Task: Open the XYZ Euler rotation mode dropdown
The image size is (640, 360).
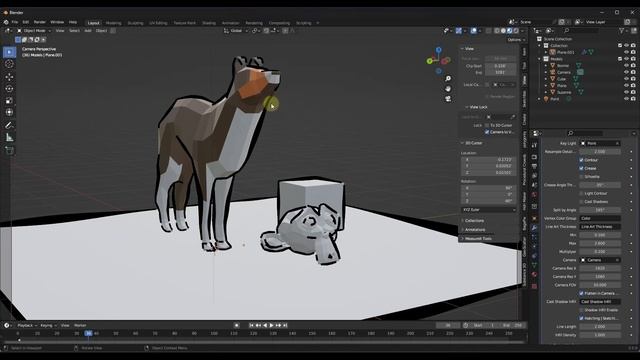Action: pos(489,210)
